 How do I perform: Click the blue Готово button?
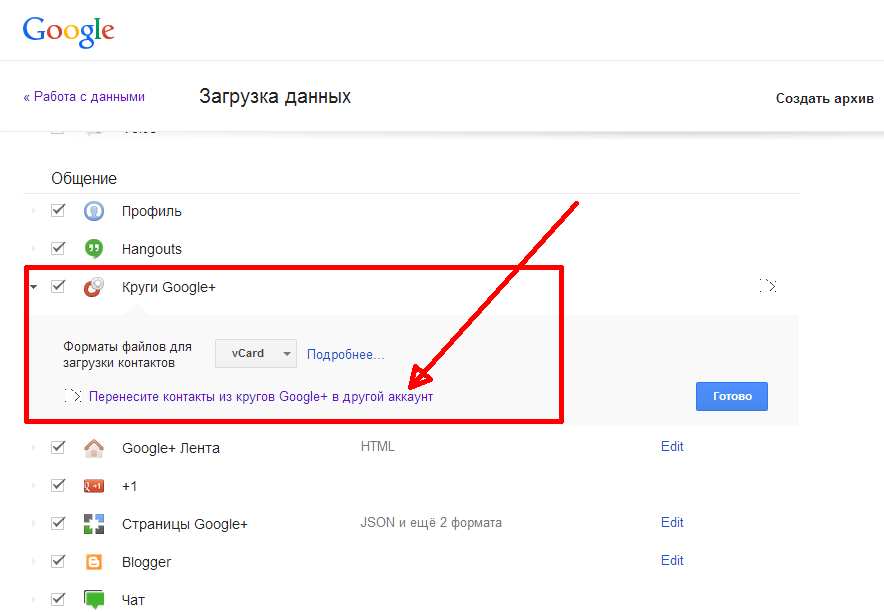click(732, 396)
